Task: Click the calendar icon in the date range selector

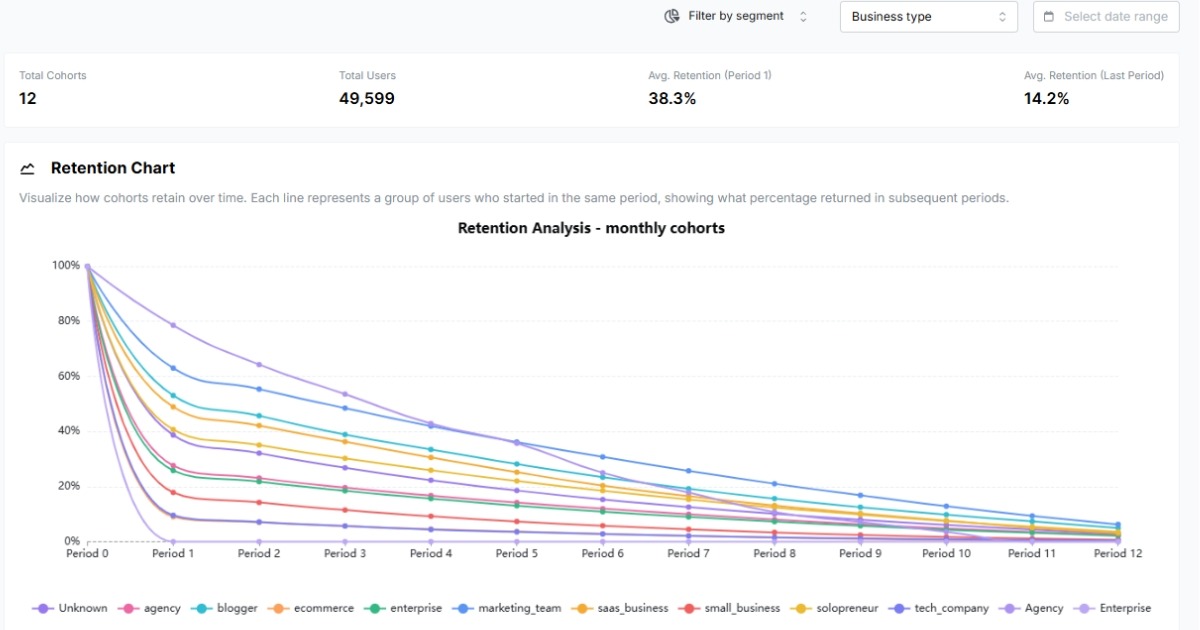Action: point(1048,16)
